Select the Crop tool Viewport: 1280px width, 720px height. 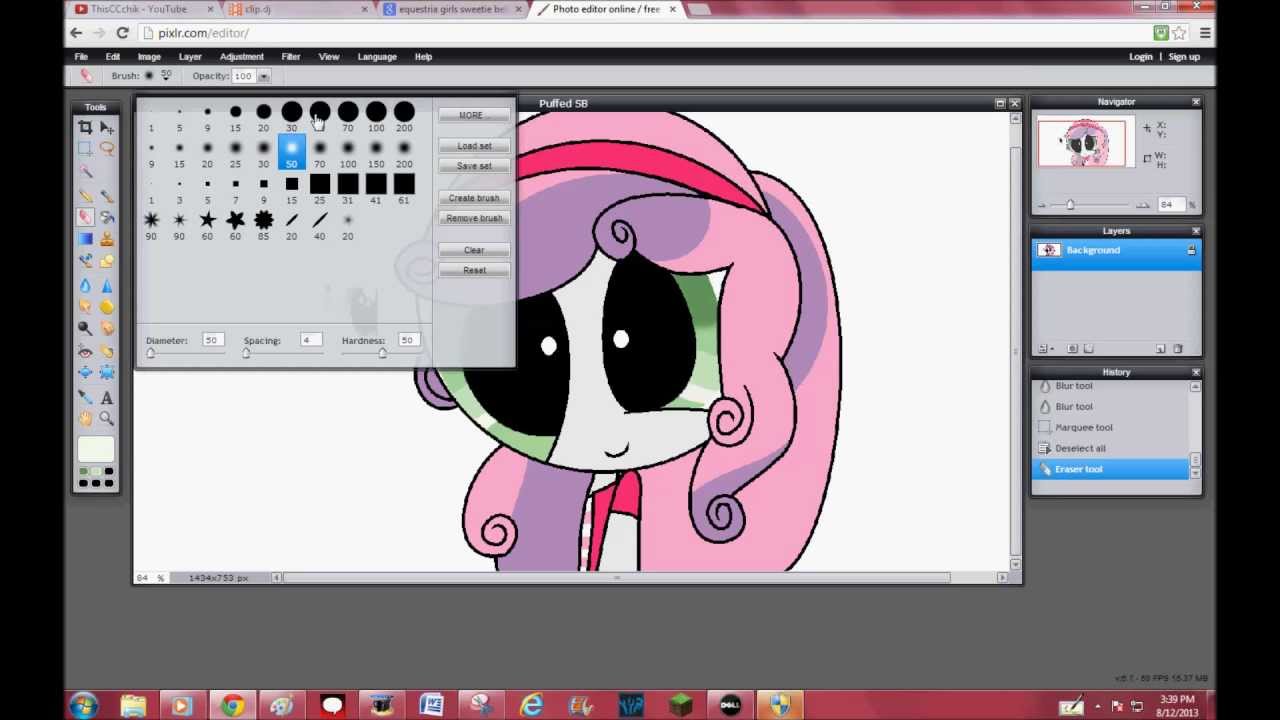pos(85,127)
